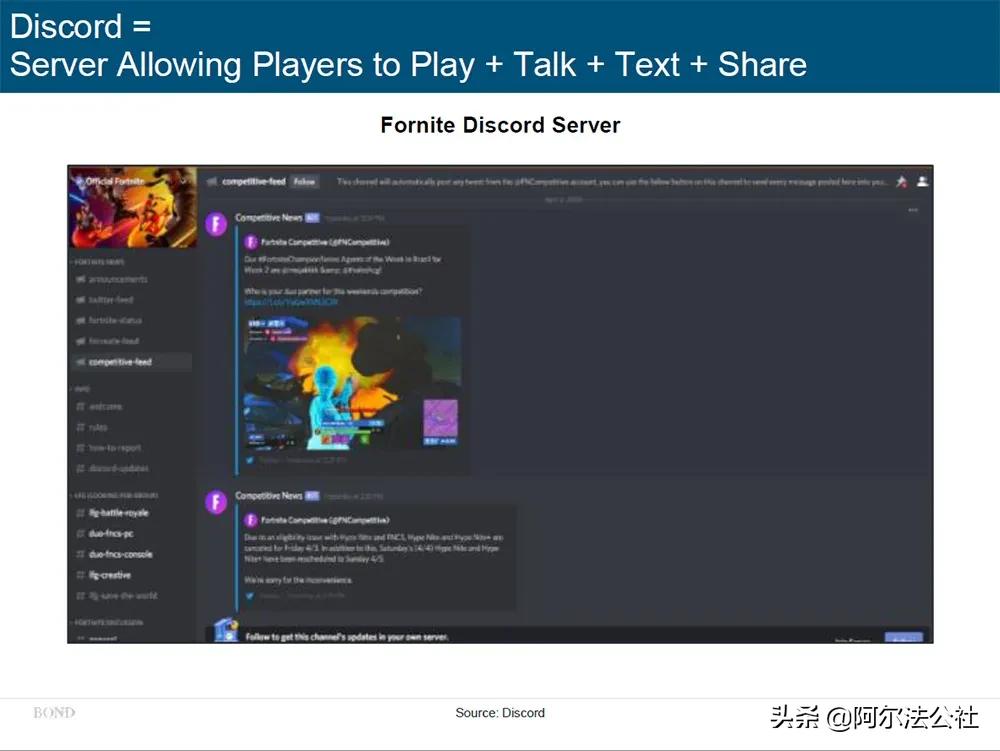Click the date divider above the first message
Viewport: 1000px width, 751px height.
pos(564,200)
